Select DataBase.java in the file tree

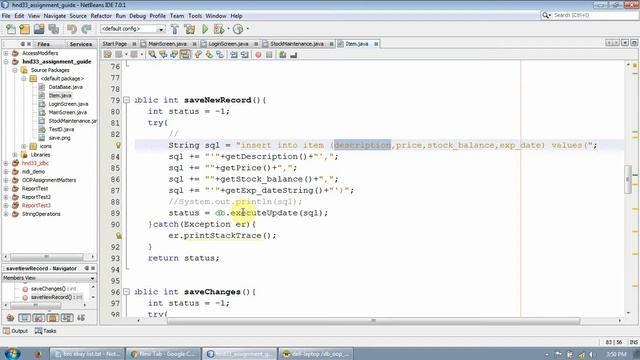[x=65, y=87]
